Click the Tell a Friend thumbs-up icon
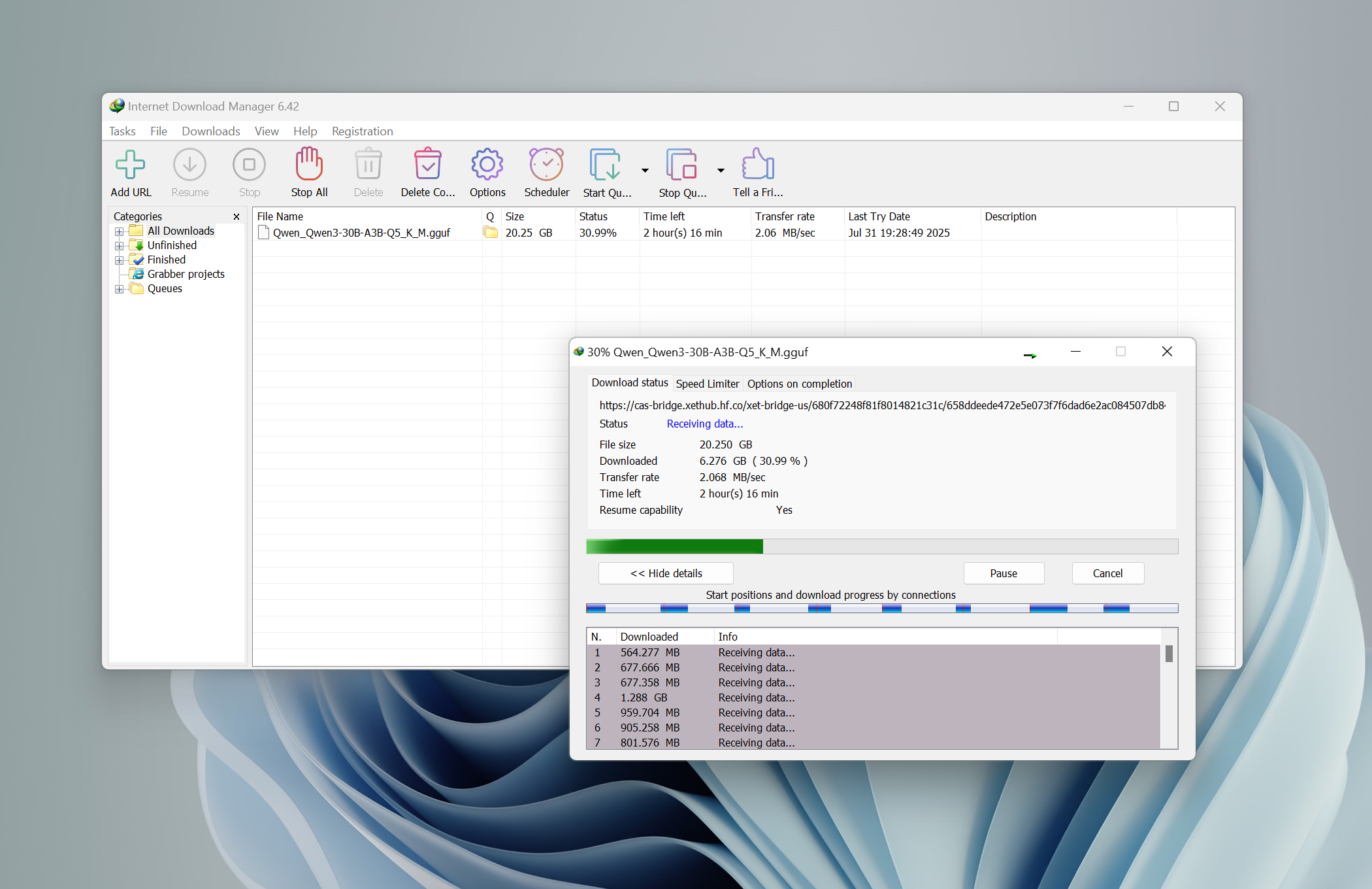 click(758, 163)
